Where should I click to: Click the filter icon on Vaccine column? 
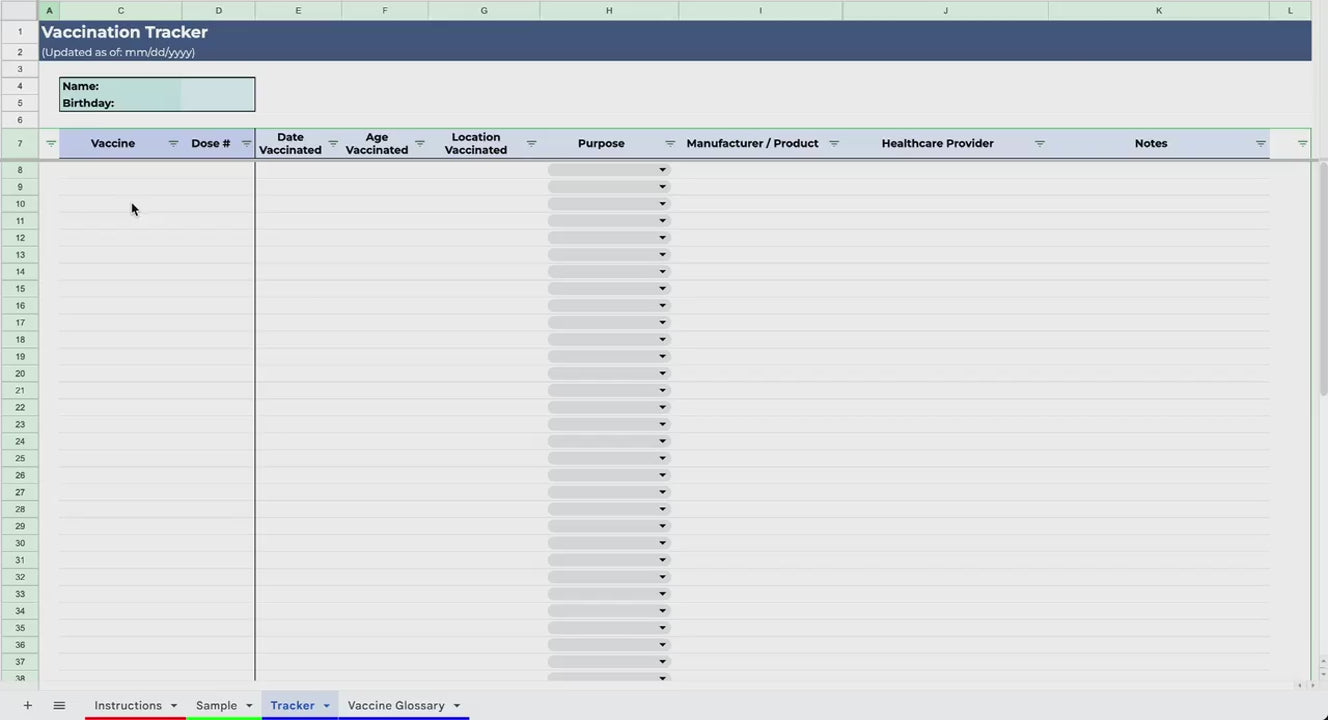(x=173, y=144)
